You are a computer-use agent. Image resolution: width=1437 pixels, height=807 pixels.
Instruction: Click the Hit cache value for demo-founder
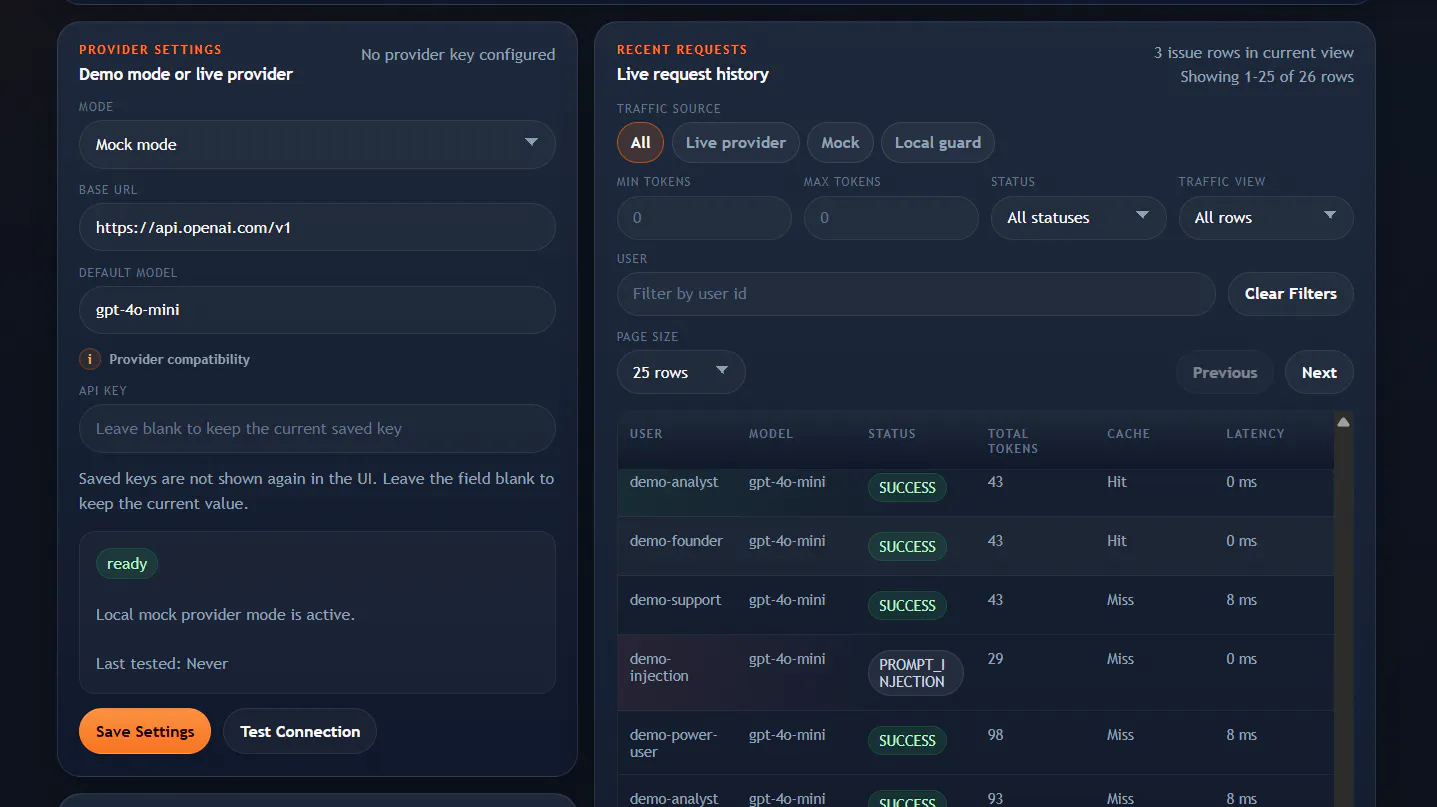1117,541
